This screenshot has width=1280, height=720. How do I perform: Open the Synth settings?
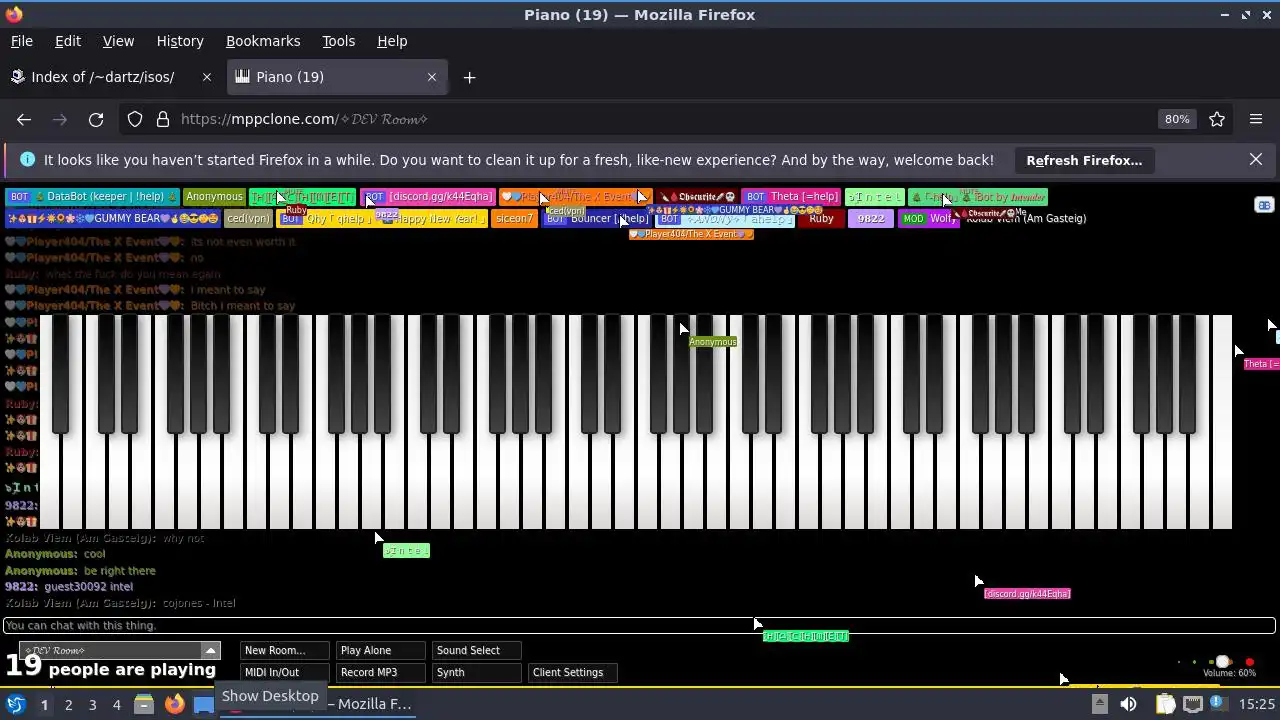pos(476,673)
